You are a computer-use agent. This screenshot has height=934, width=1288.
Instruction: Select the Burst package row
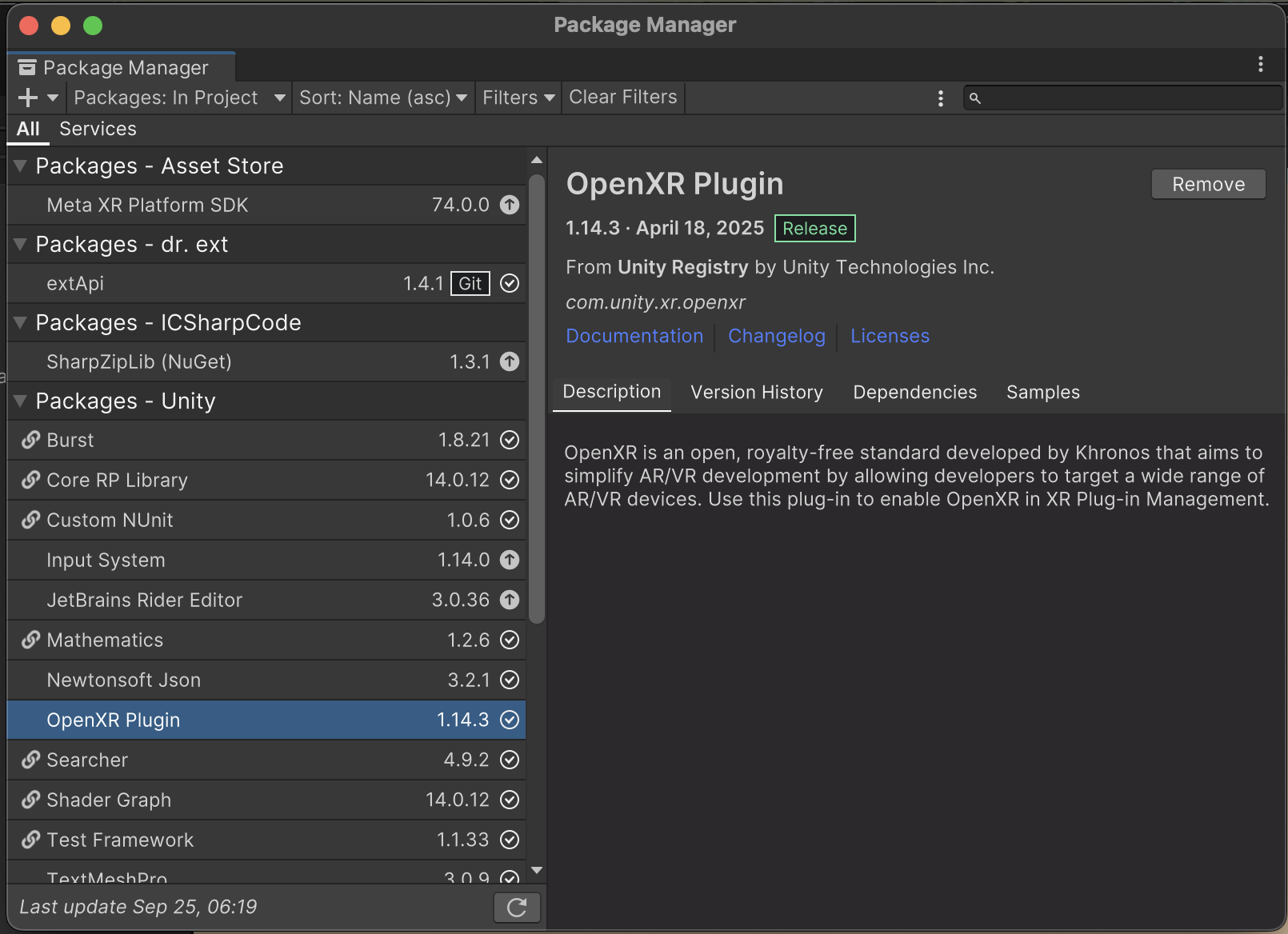[266, 441]
